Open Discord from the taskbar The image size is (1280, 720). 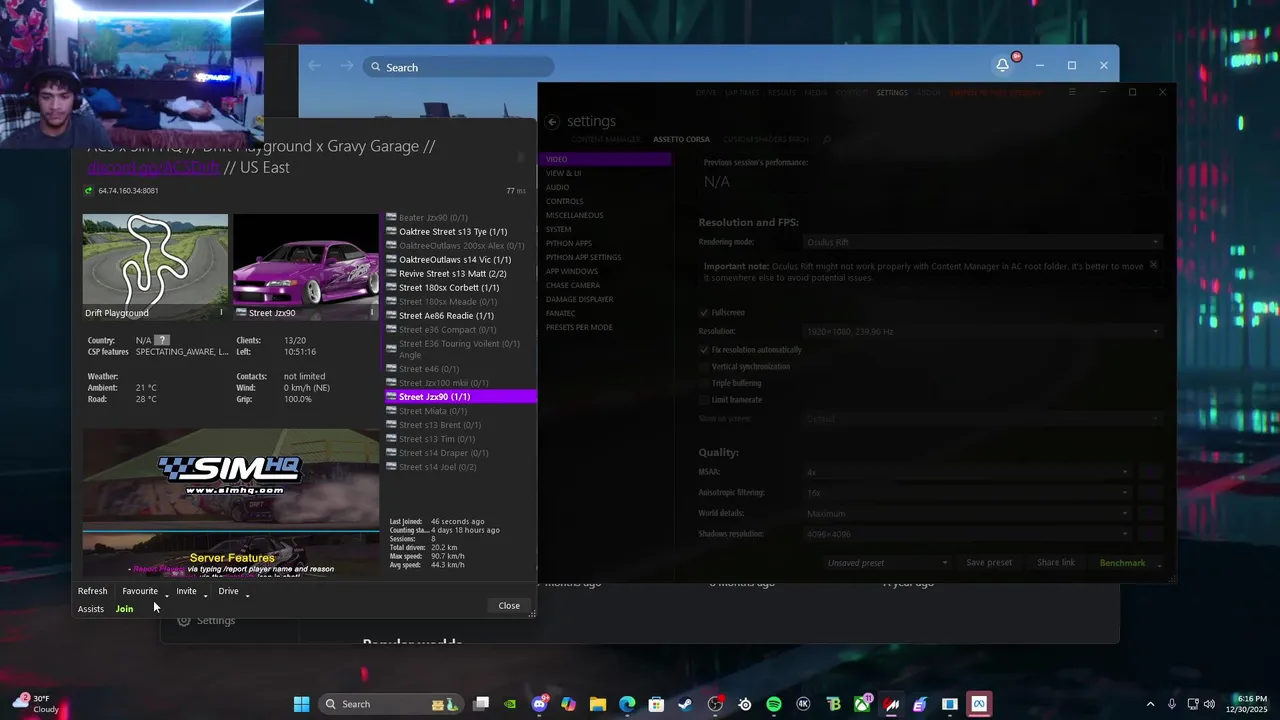(x=540, y=704)
